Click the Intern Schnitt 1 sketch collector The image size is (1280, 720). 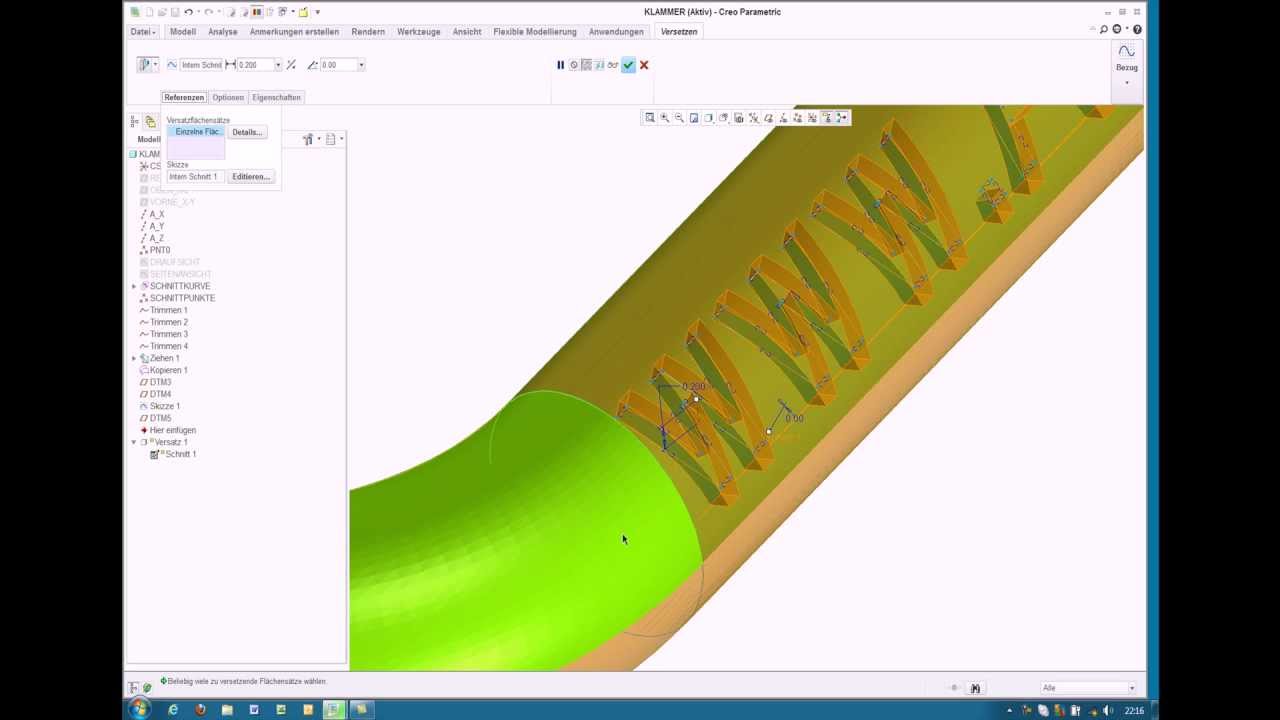tap(196, 177)
